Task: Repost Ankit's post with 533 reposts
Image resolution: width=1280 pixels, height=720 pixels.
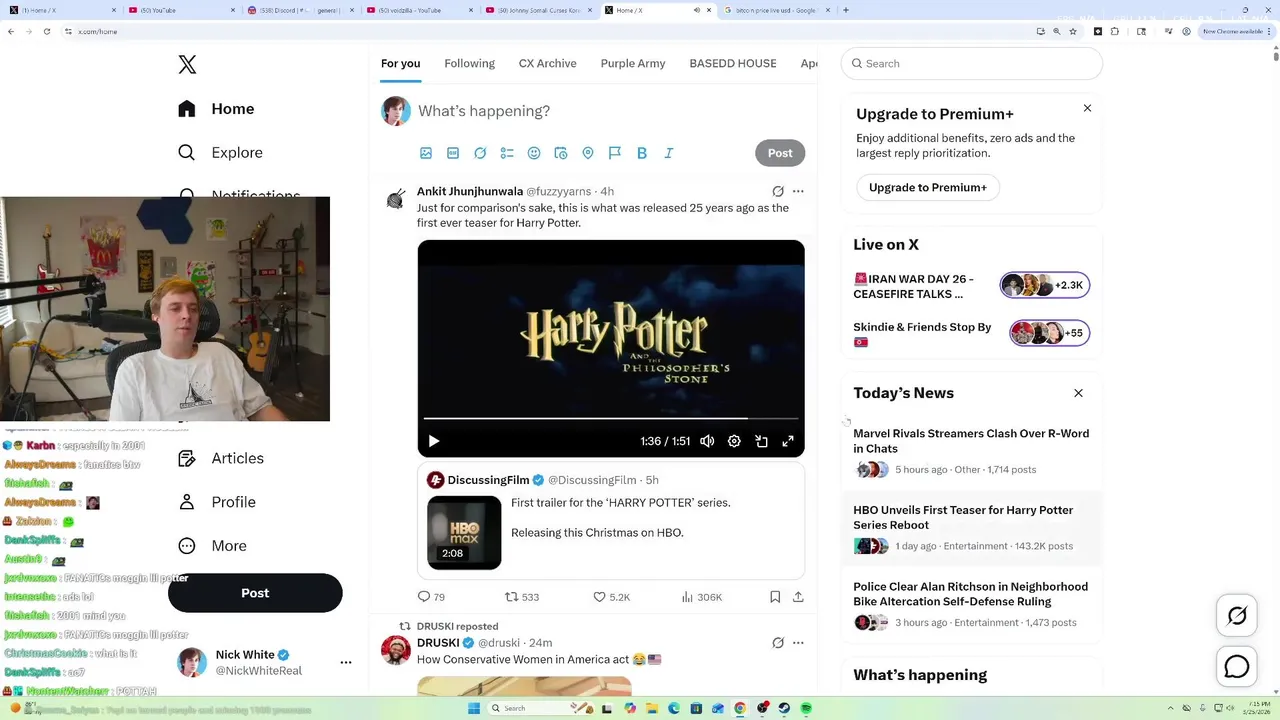Action: tap(522, 597)
